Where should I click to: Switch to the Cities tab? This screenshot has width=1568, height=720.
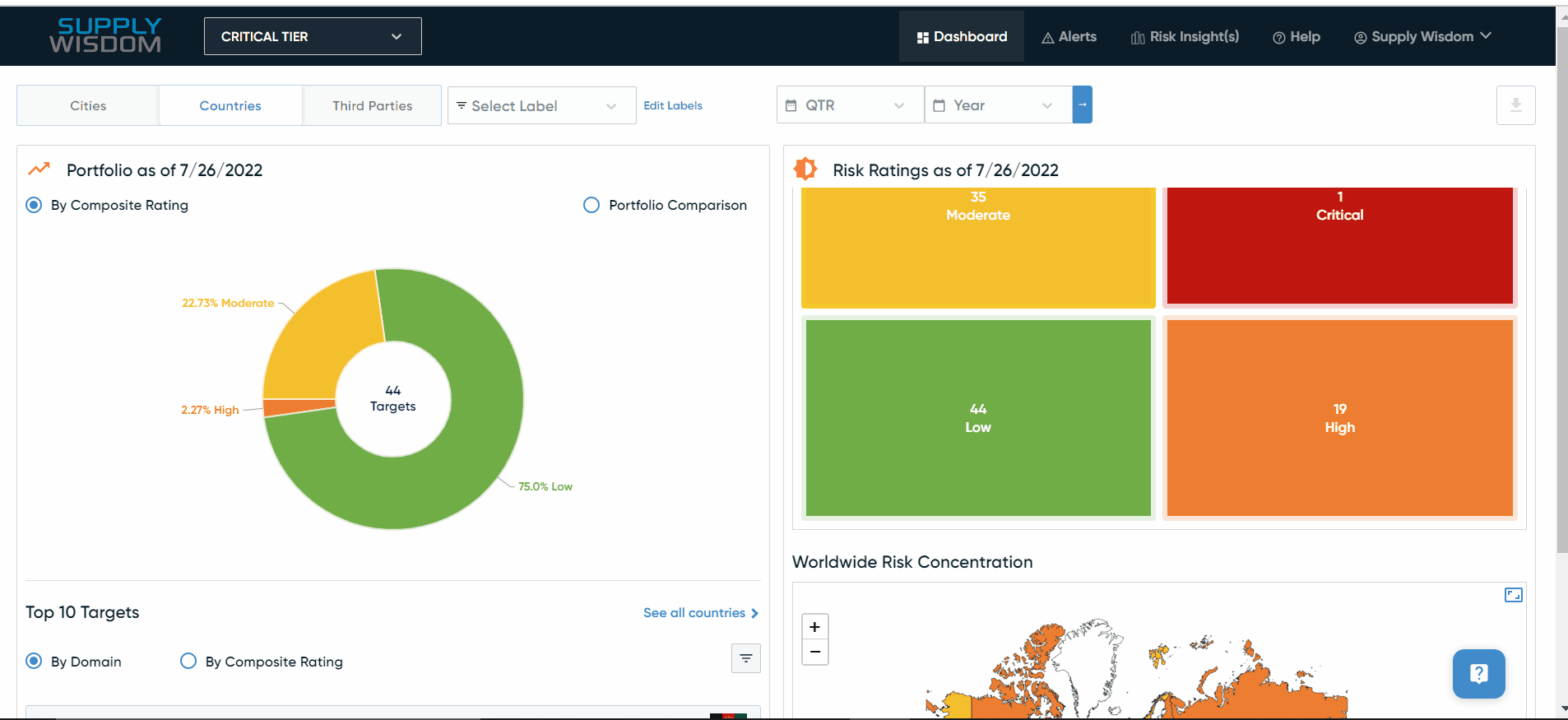pyautogui.click(x=88, y=105)
